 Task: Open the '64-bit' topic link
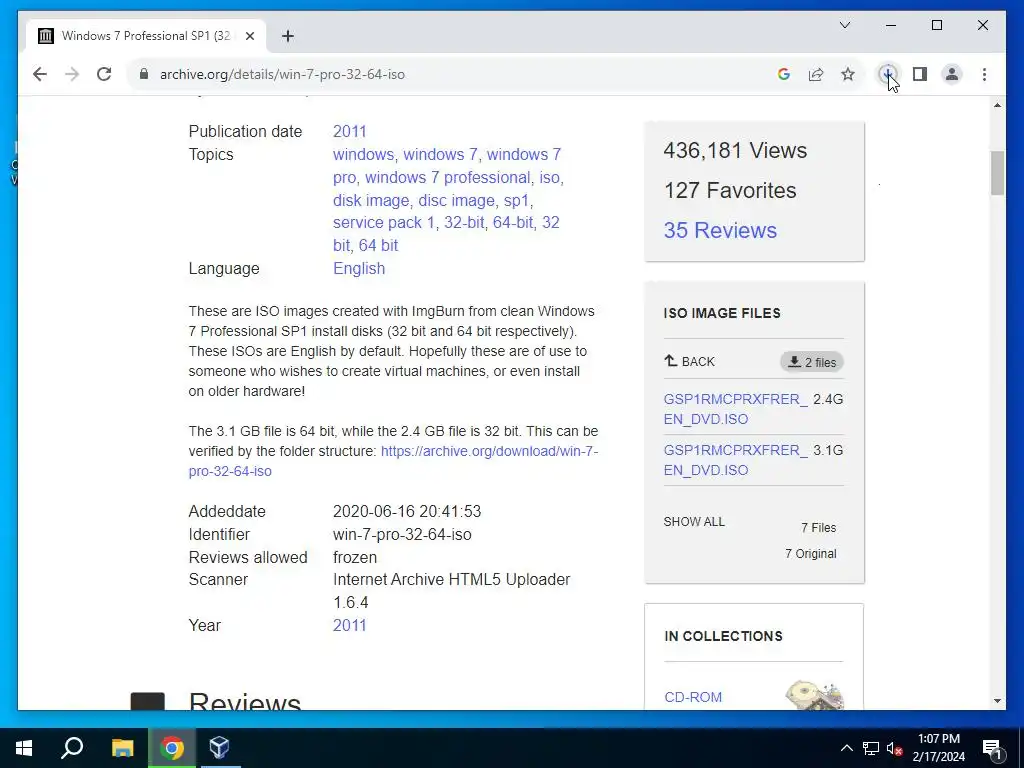click(x=513, y=223)
